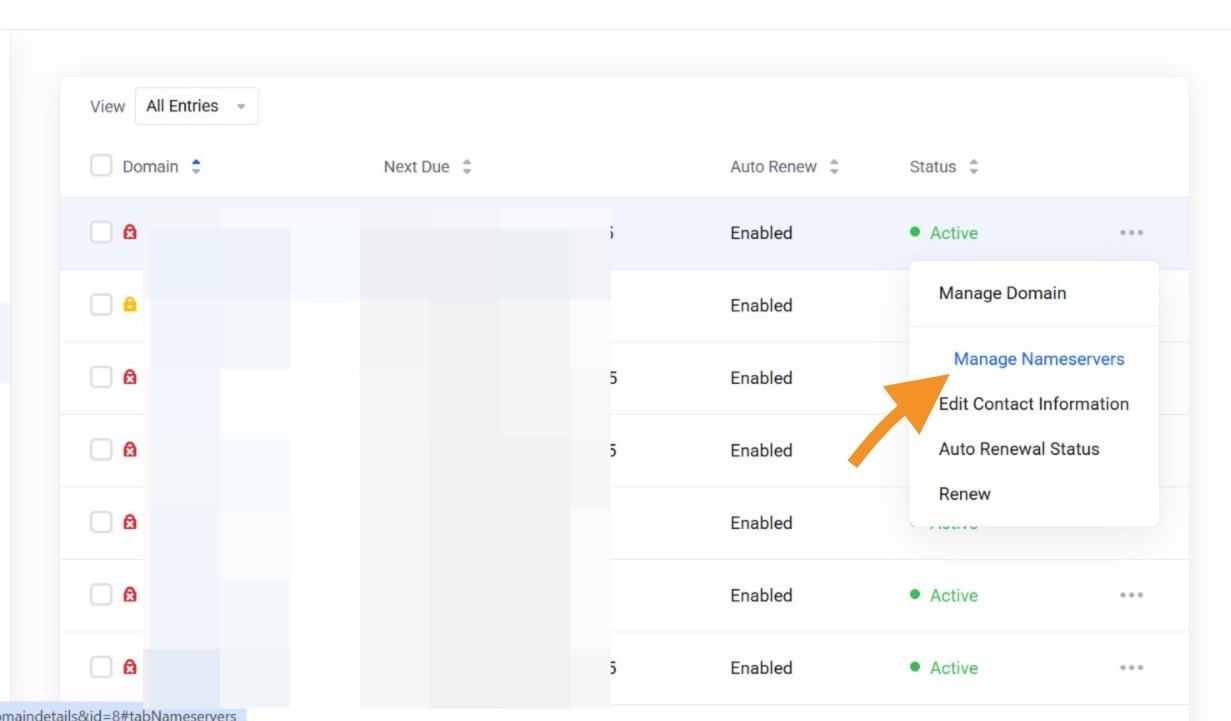This screenshot has width=1231, height=721.
Task: Click the red lock icon in first row
Action: (129, 233)
